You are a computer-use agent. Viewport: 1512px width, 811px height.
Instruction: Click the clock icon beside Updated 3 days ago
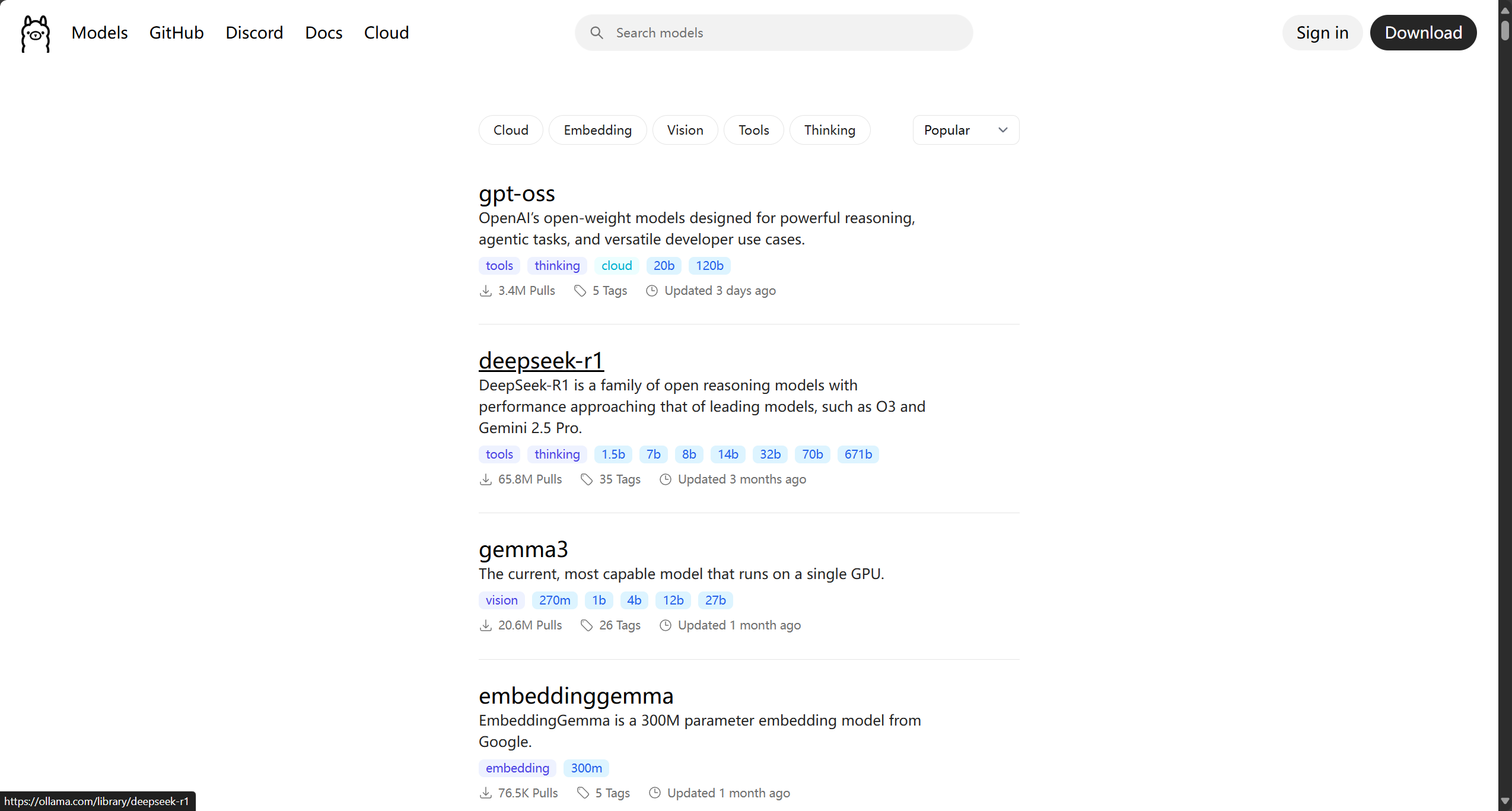(652, 291)
